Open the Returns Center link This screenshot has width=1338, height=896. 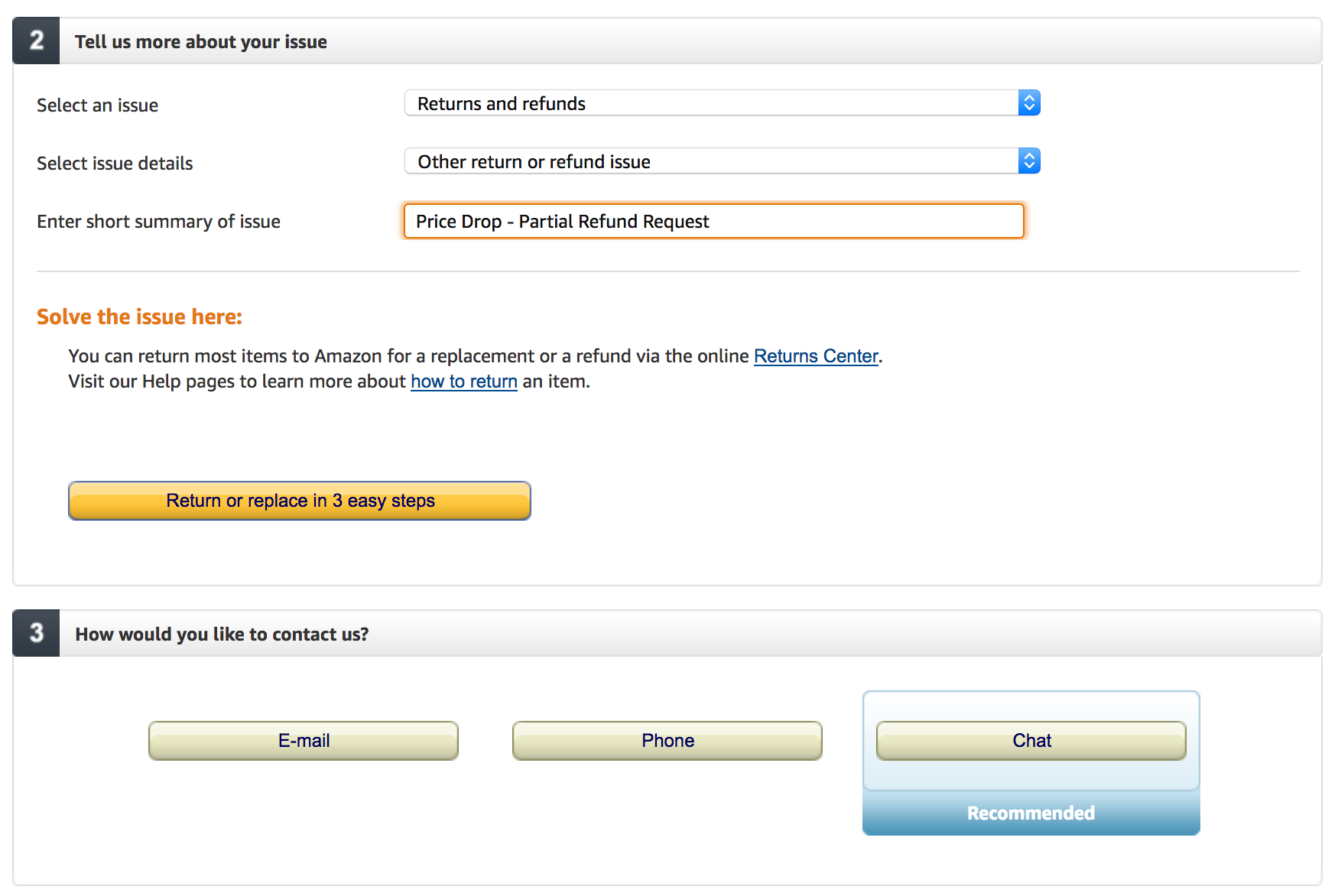pos(815,355)
